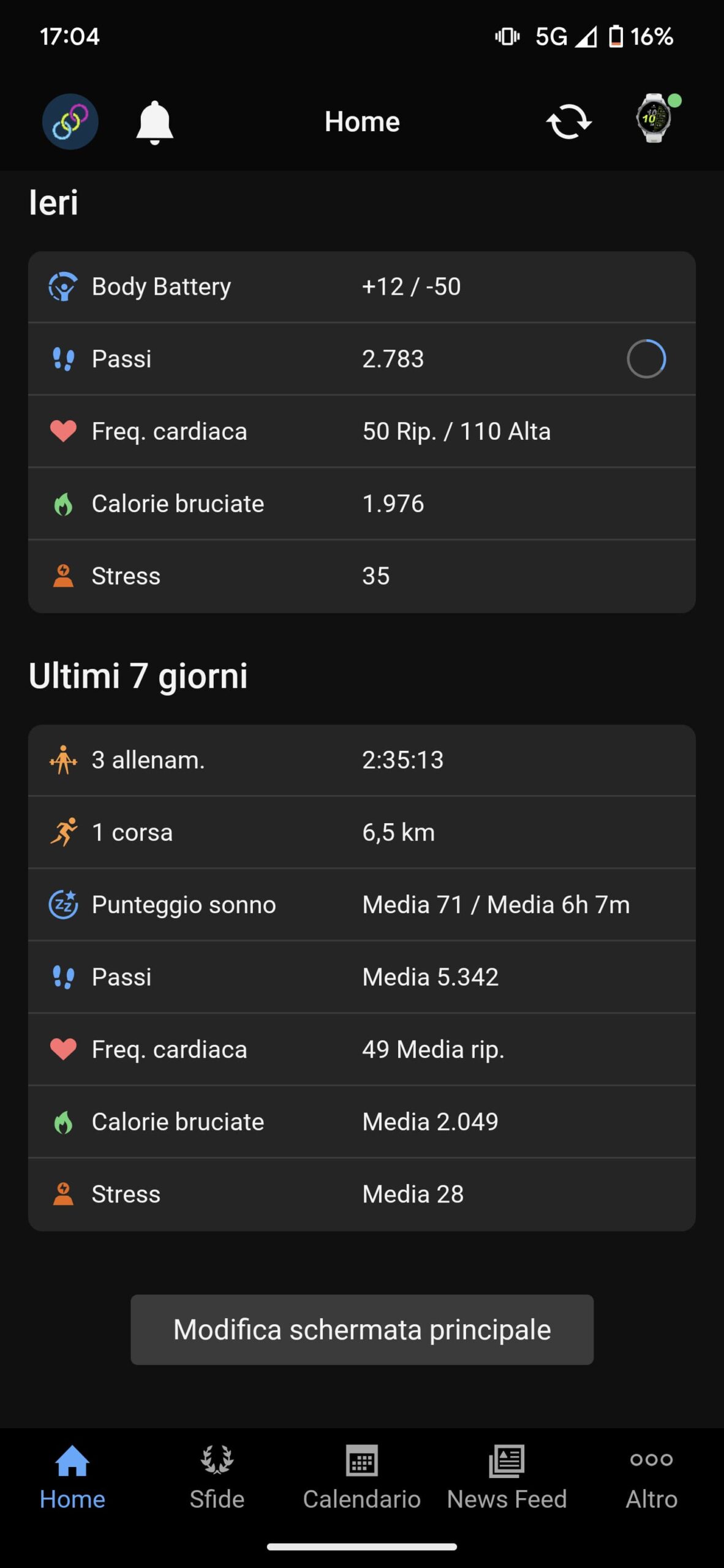Open the 3 allenam. weekly row

pos(361,760)
